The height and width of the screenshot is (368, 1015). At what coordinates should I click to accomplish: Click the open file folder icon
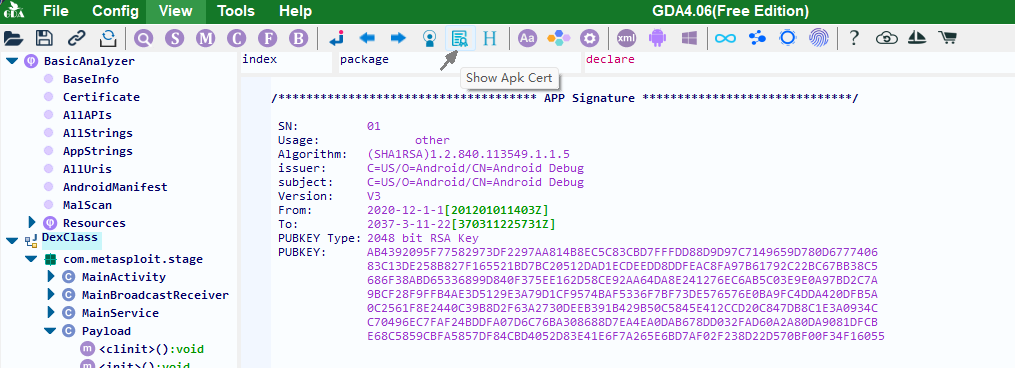pyautogui.click(x=14, y=38)
